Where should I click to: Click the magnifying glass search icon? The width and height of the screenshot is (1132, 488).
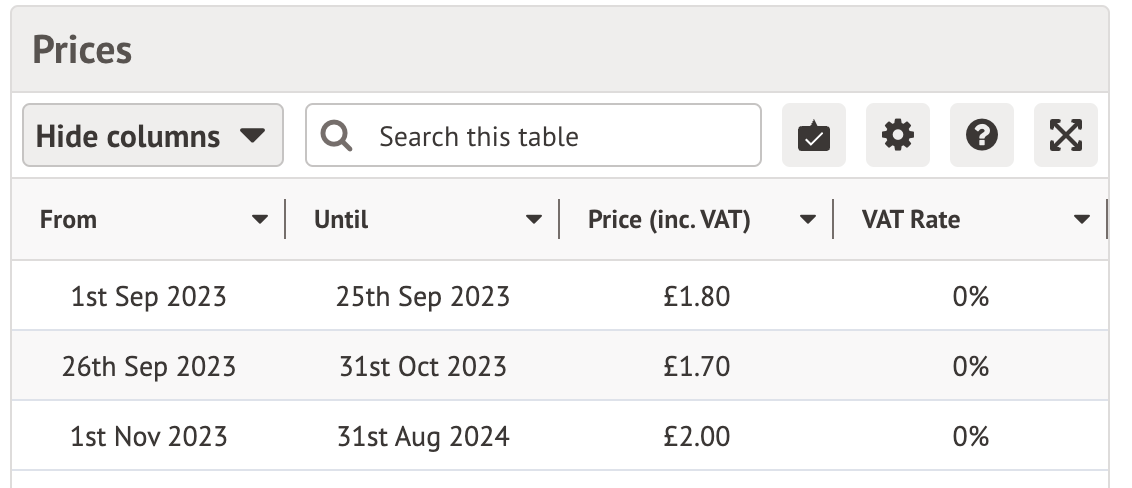[338, 136]
